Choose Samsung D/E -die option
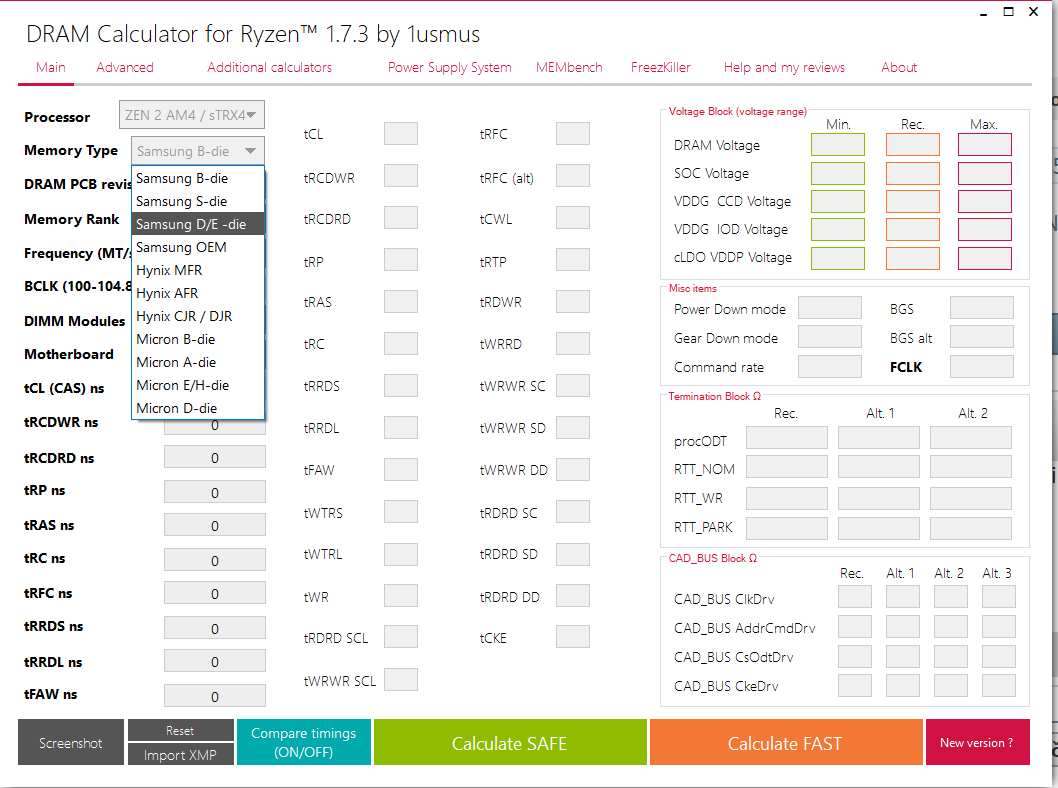Screen dimensions: 1058x788 [x=198, y=224]
